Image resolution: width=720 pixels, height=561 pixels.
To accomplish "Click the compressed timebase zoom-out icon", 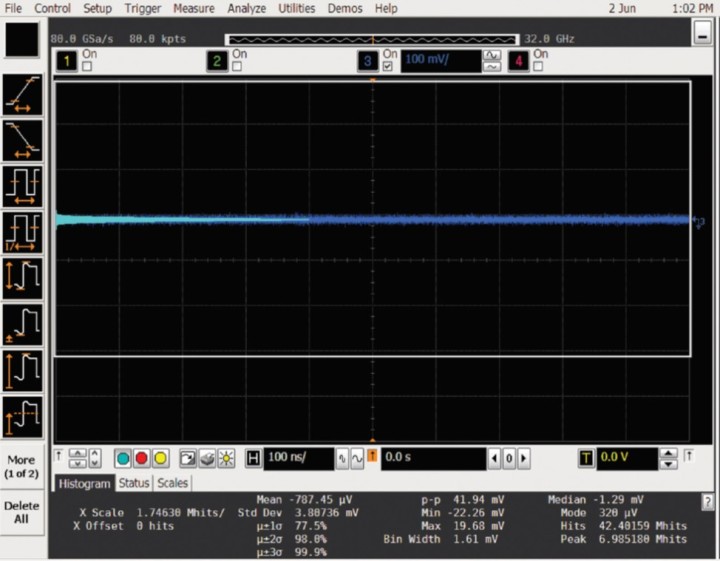I will coord(342,458).
